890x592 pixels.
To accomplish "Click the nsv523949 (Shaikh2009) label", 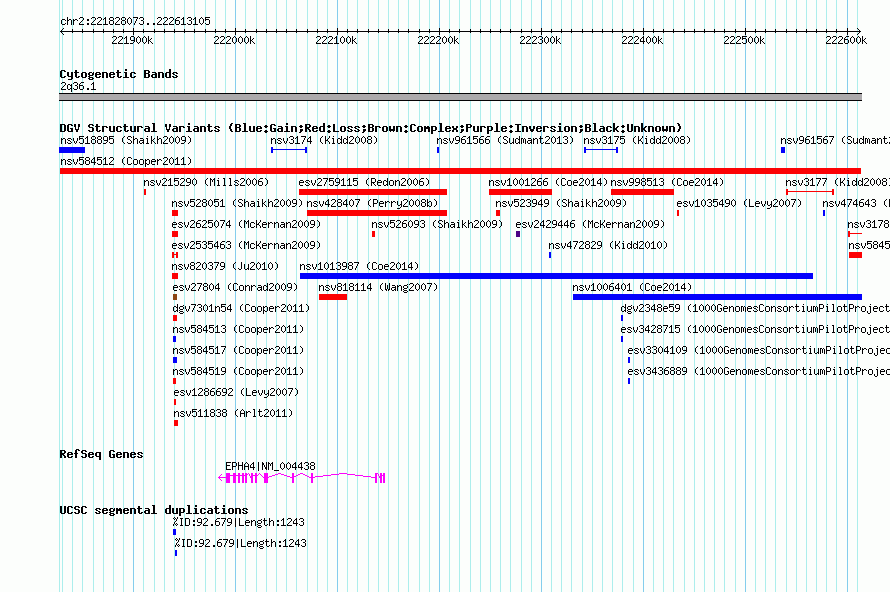I will point(561,203).
